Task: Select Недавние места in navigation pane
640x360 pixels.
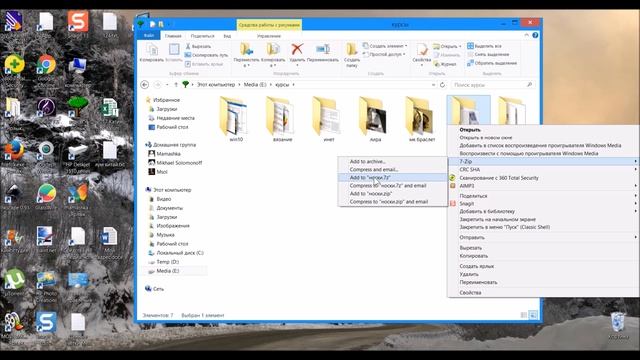Action: (175, 118)
